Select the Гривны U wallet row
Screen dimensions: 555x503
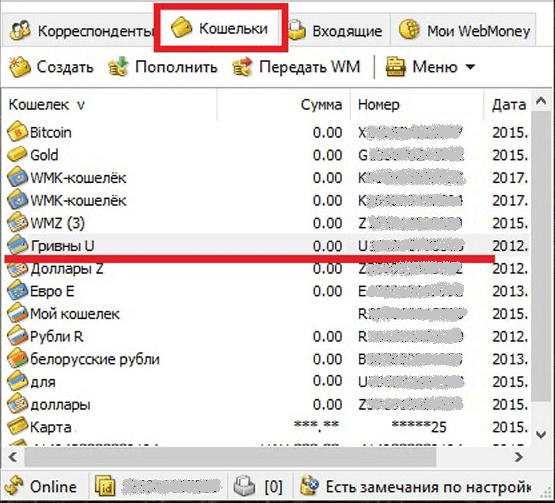click(x=268, y=246)
